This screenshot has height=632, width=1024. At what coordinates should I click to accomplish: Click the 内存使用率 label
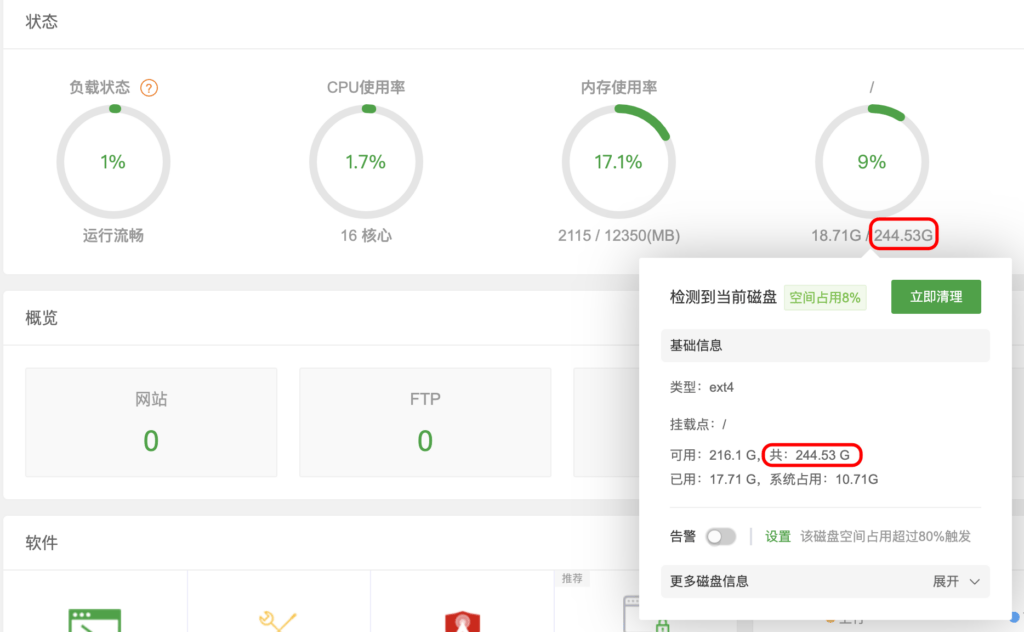618,87
